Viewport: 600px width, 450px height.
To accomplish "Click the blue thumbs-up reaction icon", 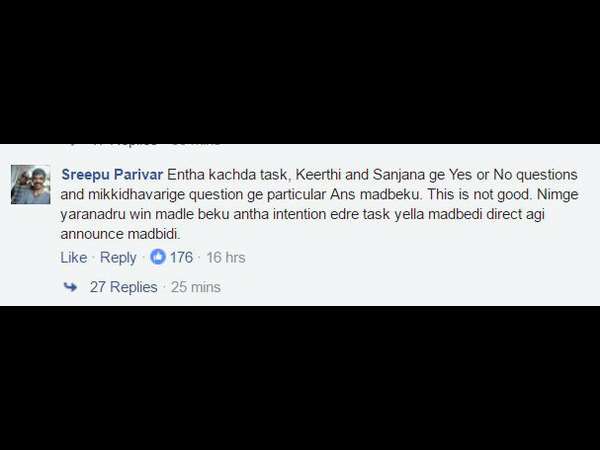I will [158, 257].
